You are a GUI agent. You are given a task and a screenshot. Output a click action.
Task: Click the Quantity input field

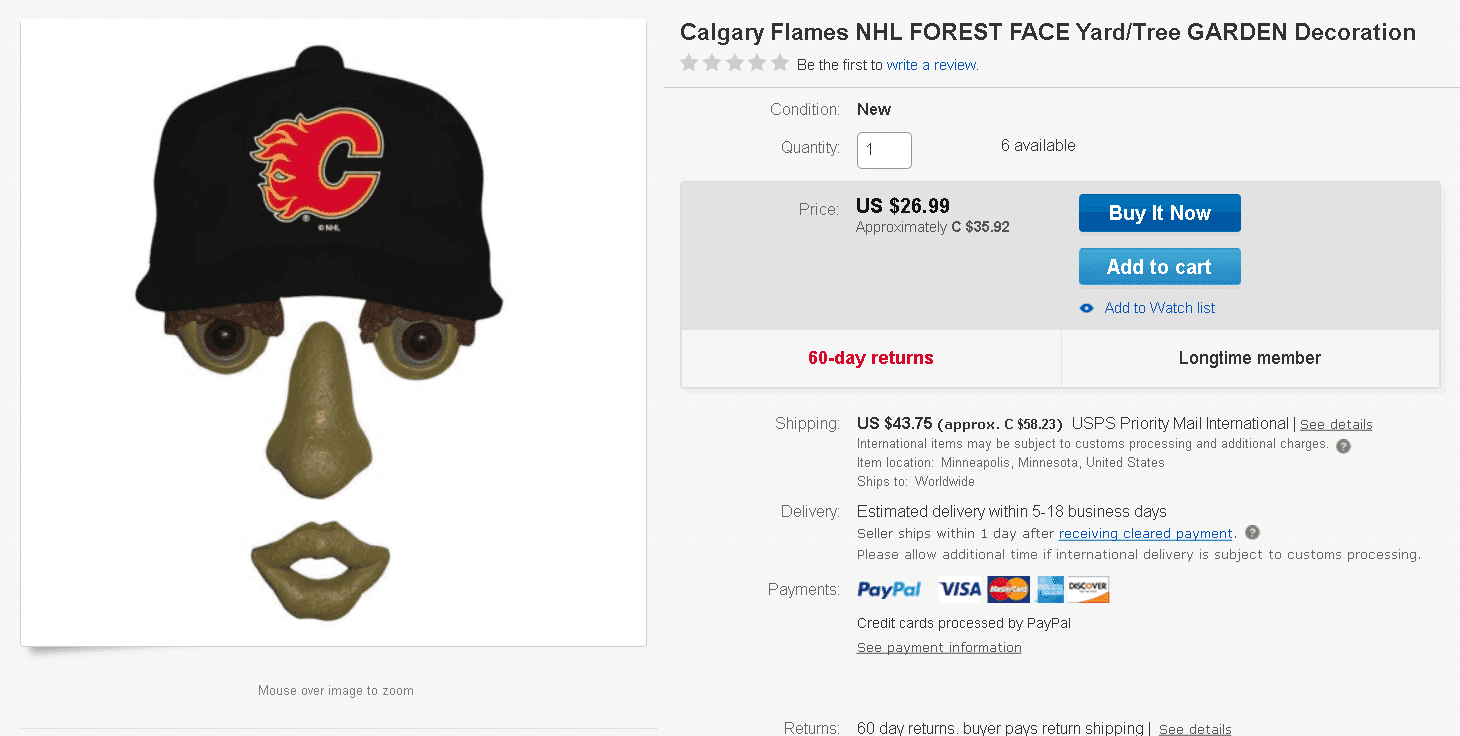coord(884,150)
